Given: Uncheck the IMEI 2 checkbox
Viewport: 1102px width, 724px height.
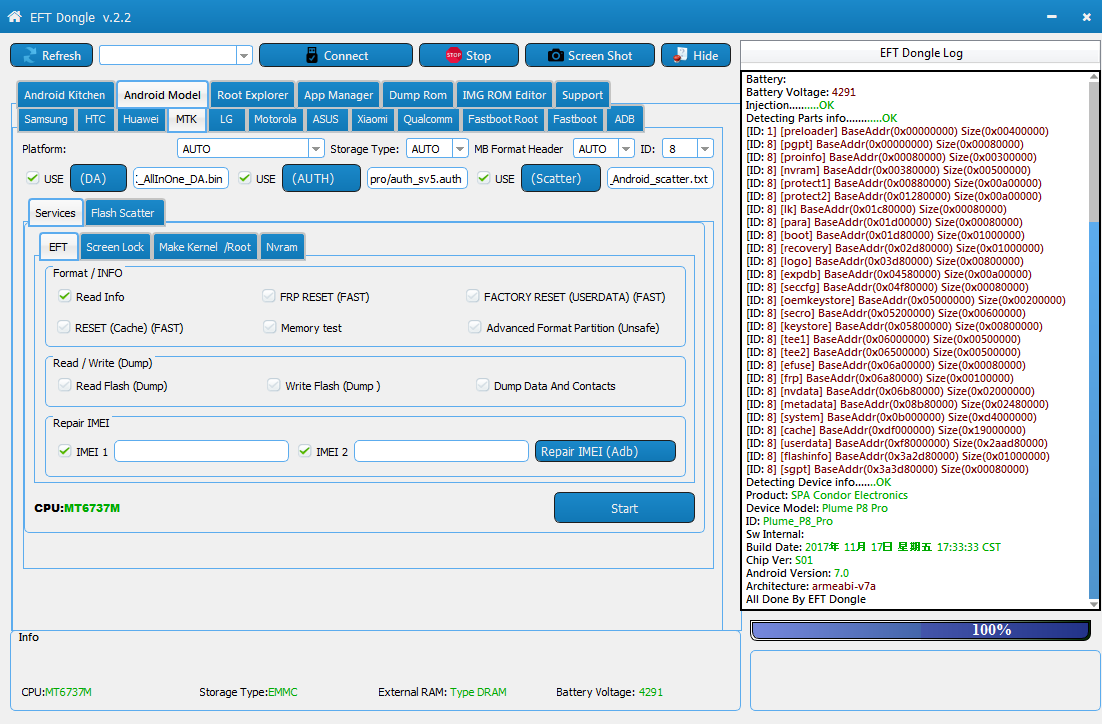Looking at the screenshot, I should pos(304,451).
